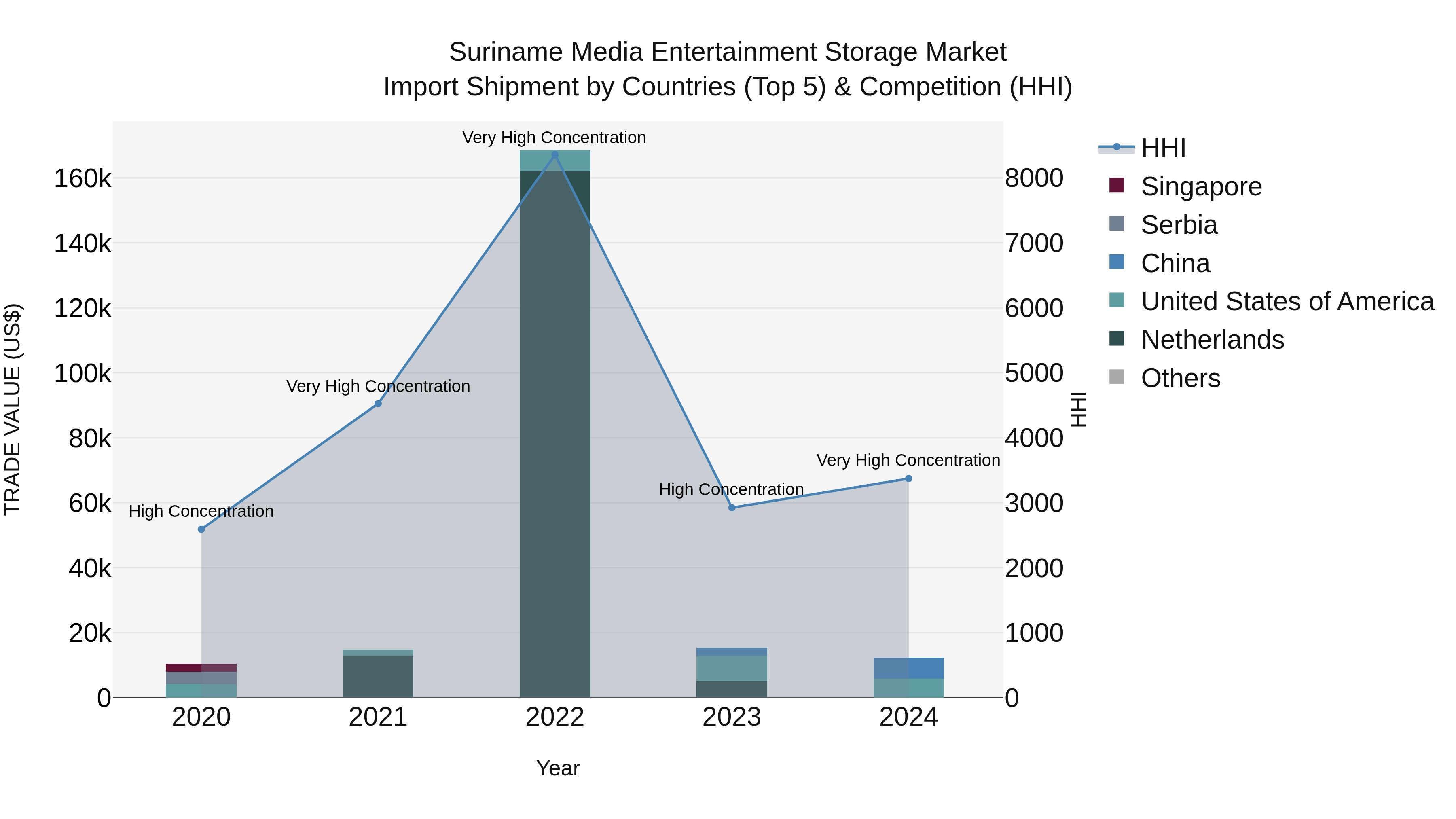Toggle Others series in the legend
Viewport: 1456px width, 819px height.
tap(1164, 378)
